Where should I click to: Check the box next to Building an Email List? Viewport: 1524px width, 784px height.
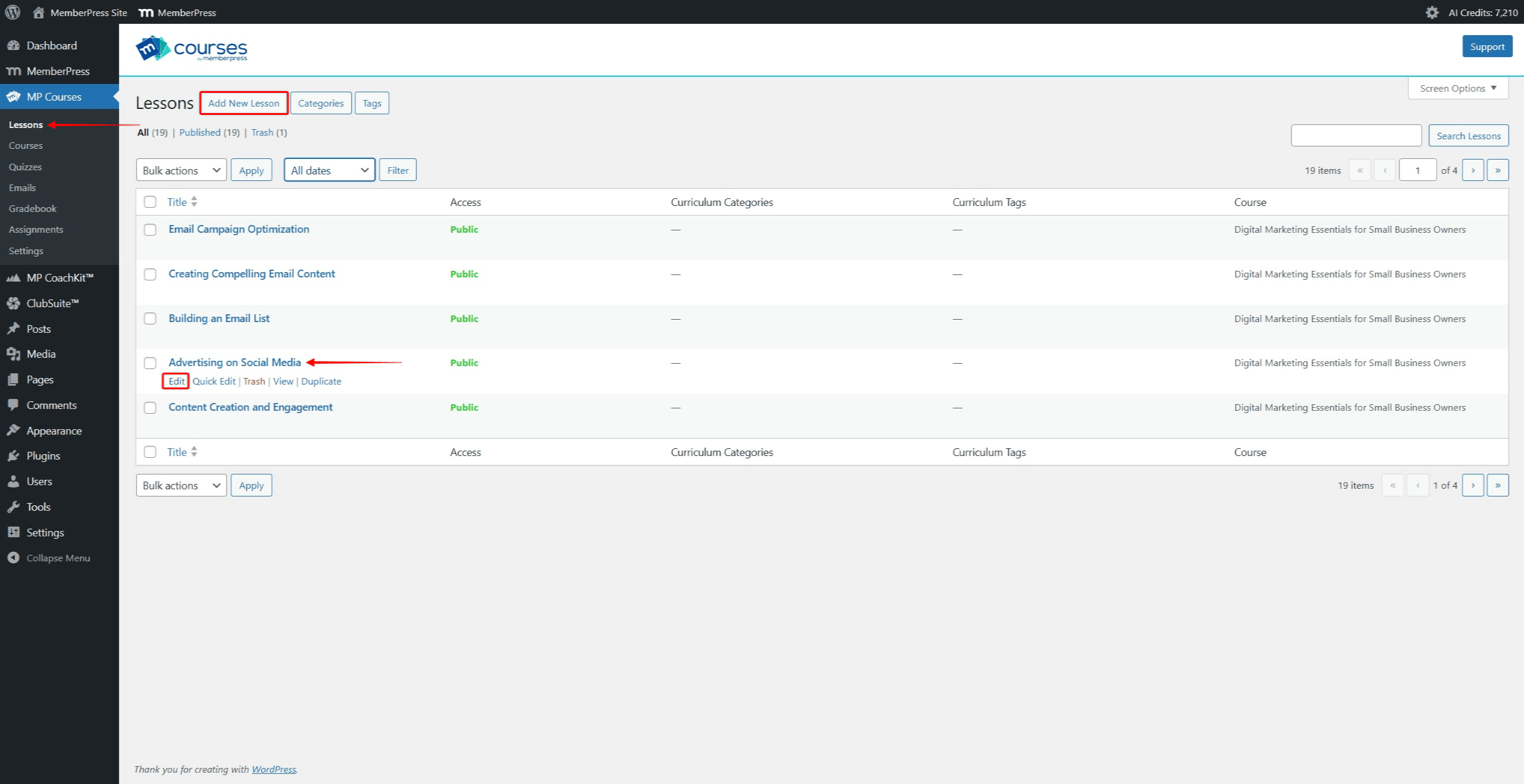[x=150, y=318]
